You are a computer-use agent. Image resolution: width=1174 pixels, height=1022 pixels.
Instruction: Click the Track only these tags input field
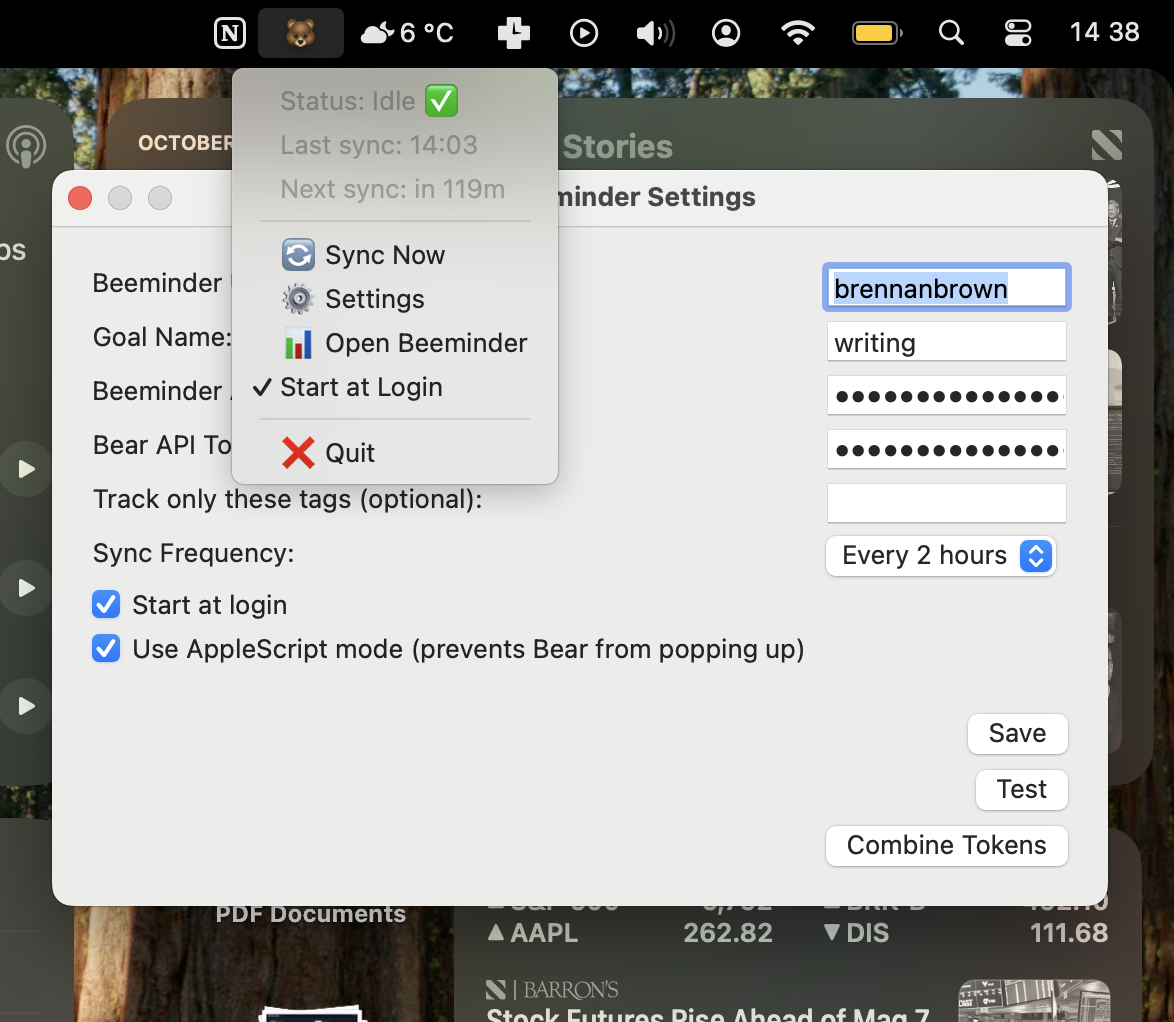946,502
